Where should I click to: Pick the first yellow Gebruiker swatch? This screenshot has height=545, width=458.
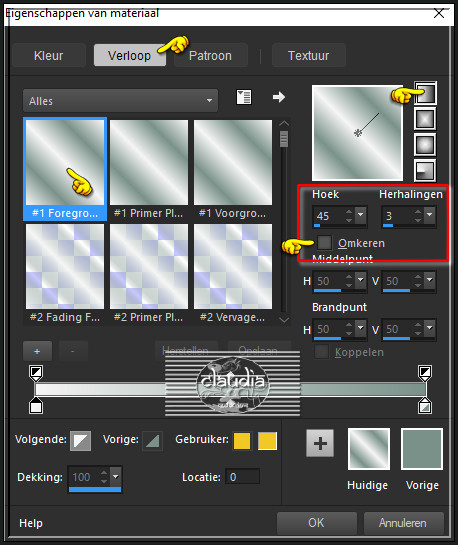[242, 441]
